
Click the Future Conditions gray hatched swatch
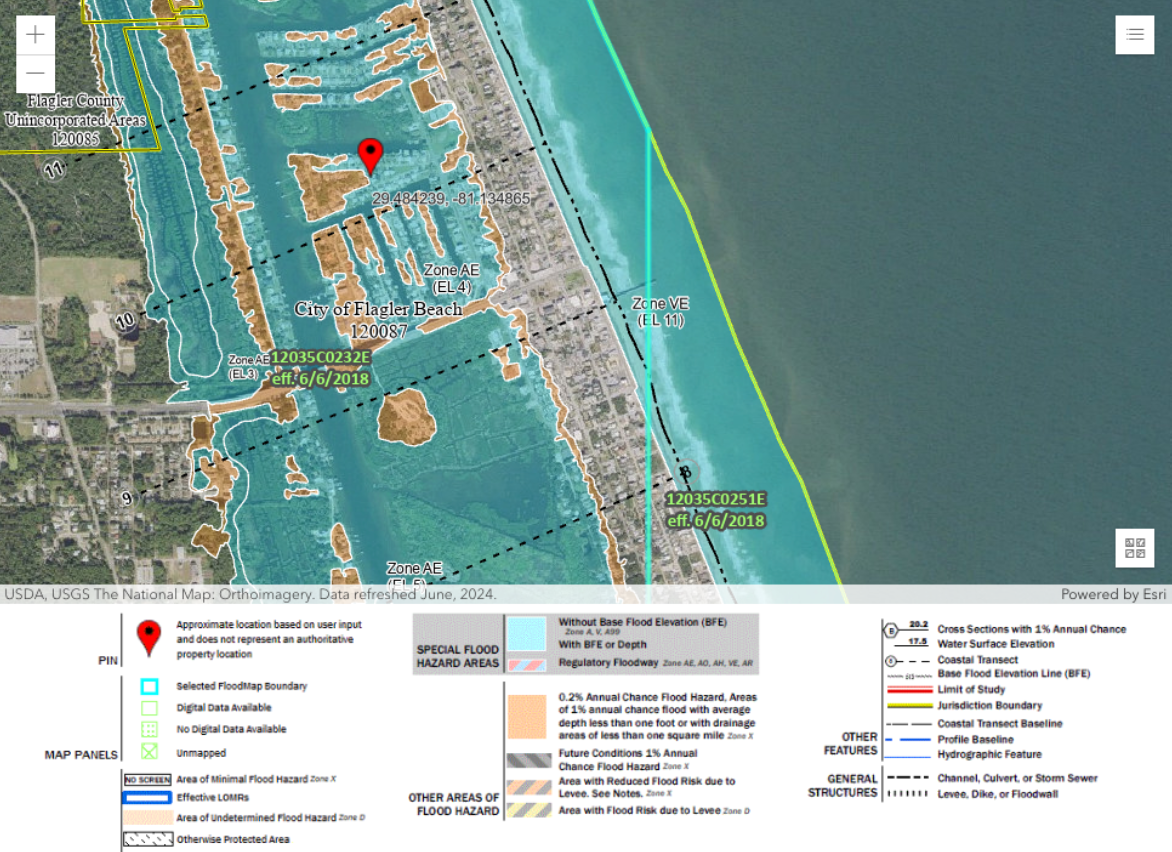point(529,761)
